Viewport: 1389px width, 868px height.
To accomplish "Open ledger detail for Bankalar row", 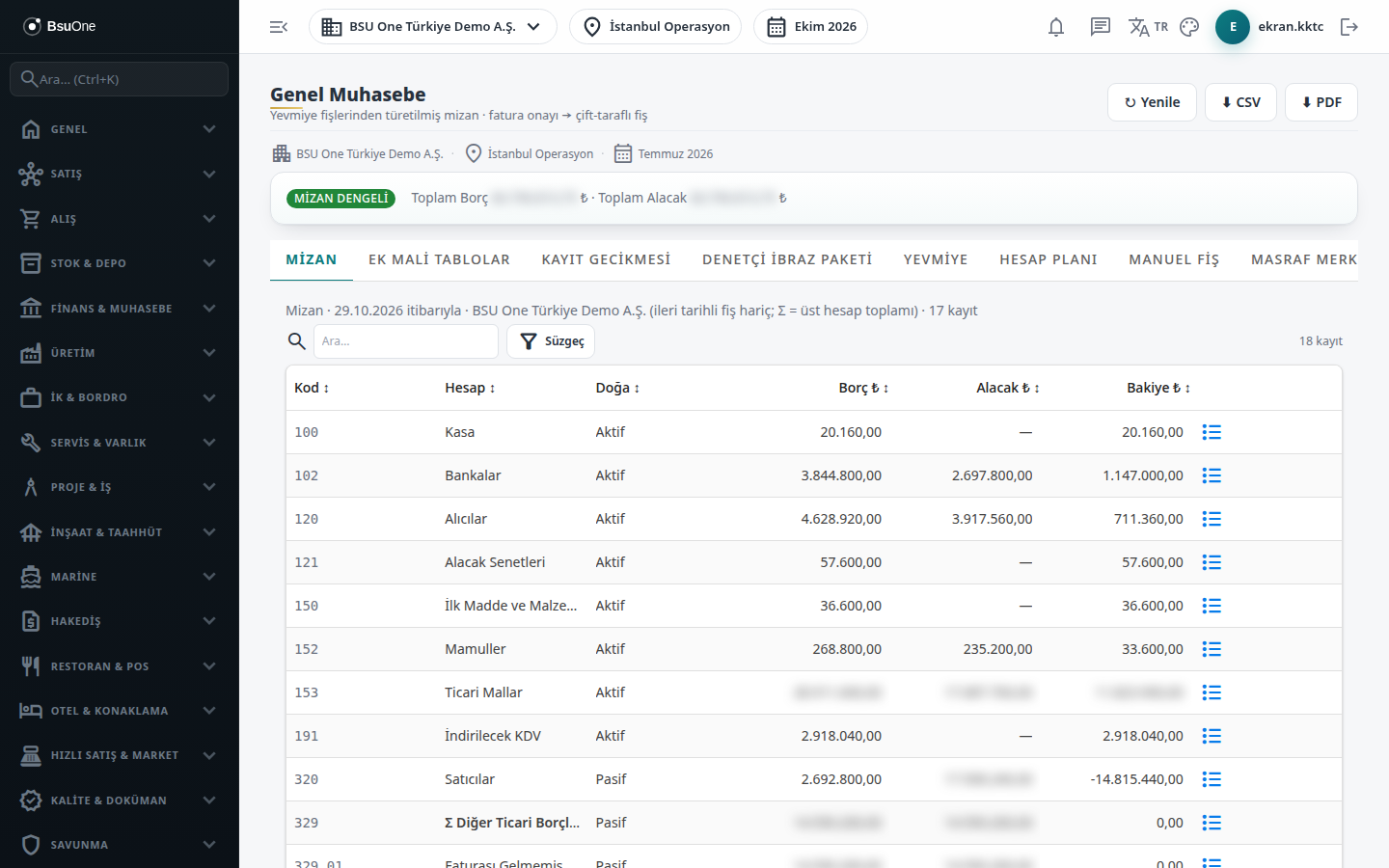I will (1212, 475).
